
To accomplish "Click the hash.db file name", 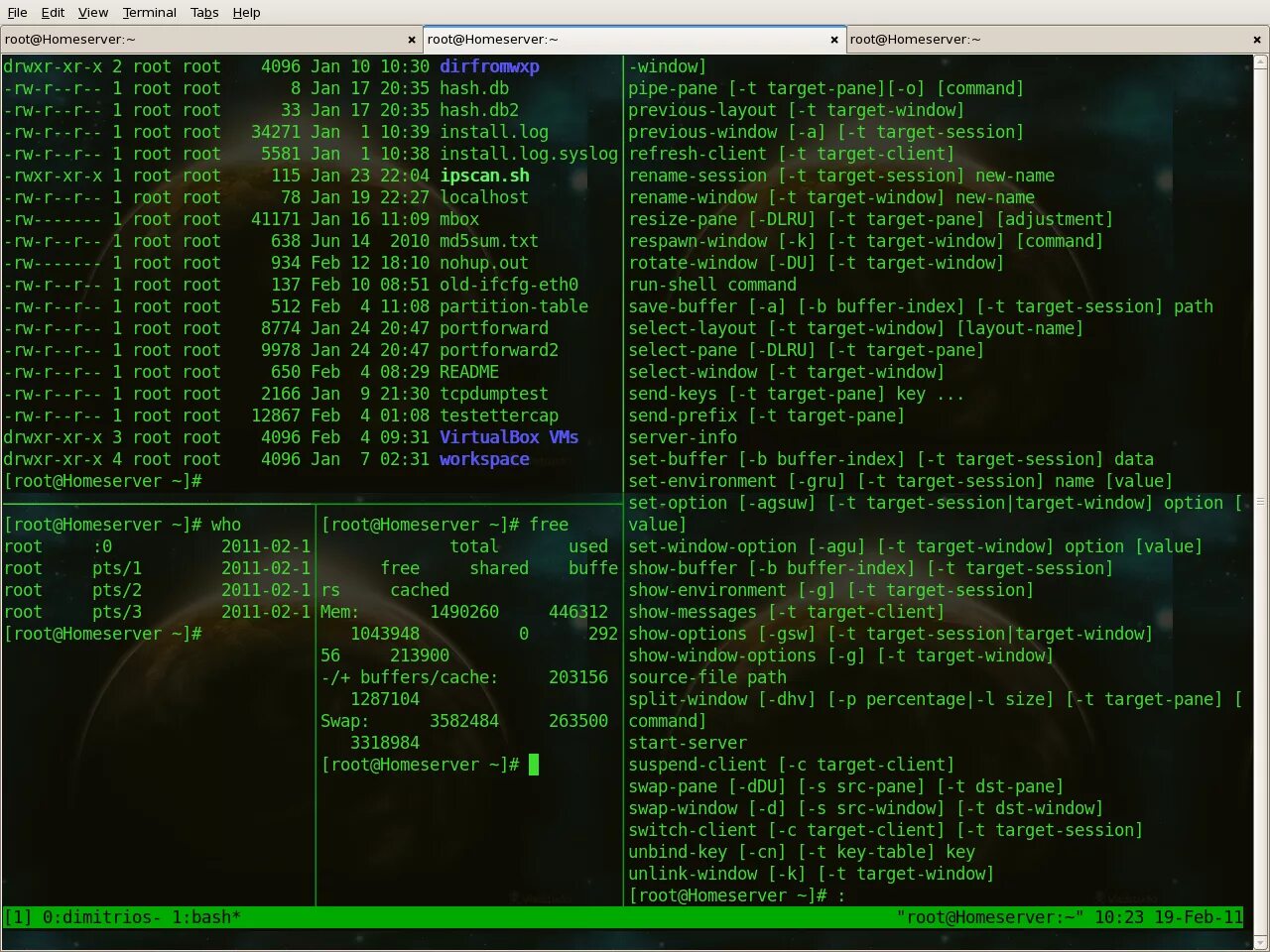I will pyautogui.click(x=474, y=88).
